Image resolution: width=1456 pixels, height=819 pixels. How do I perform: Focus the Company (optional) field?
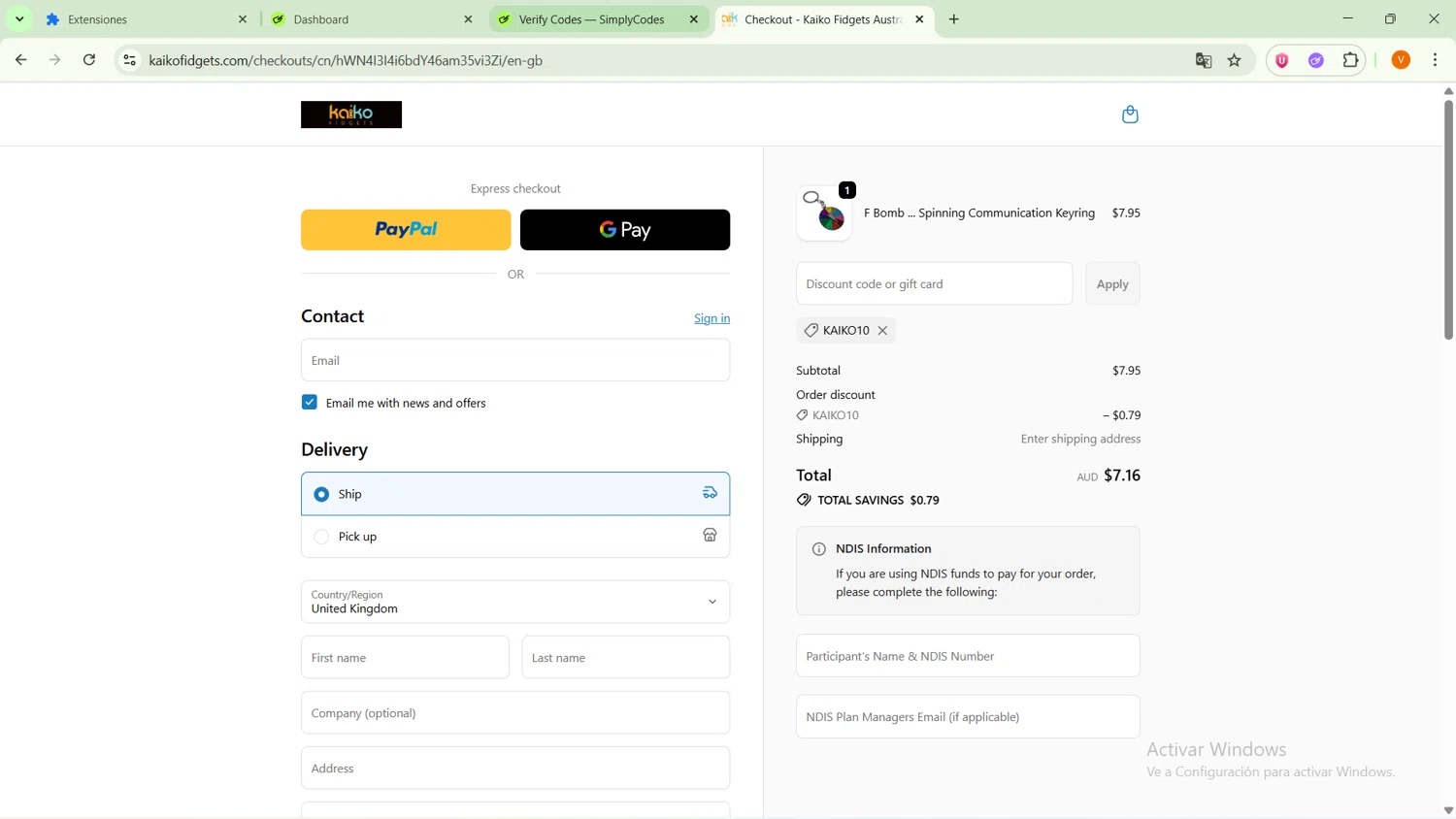coord(515,712)
